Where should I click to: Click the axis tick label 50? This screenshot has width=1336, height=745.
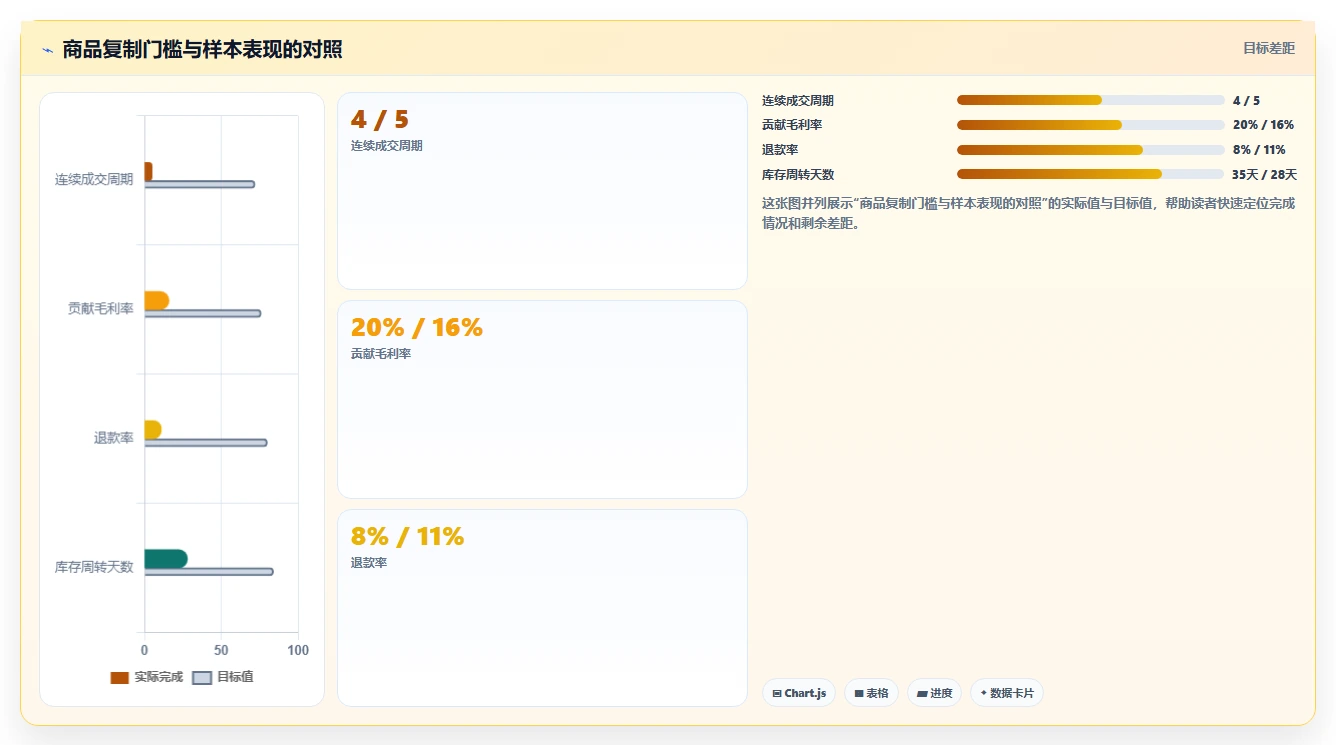[x=221, y=650]
